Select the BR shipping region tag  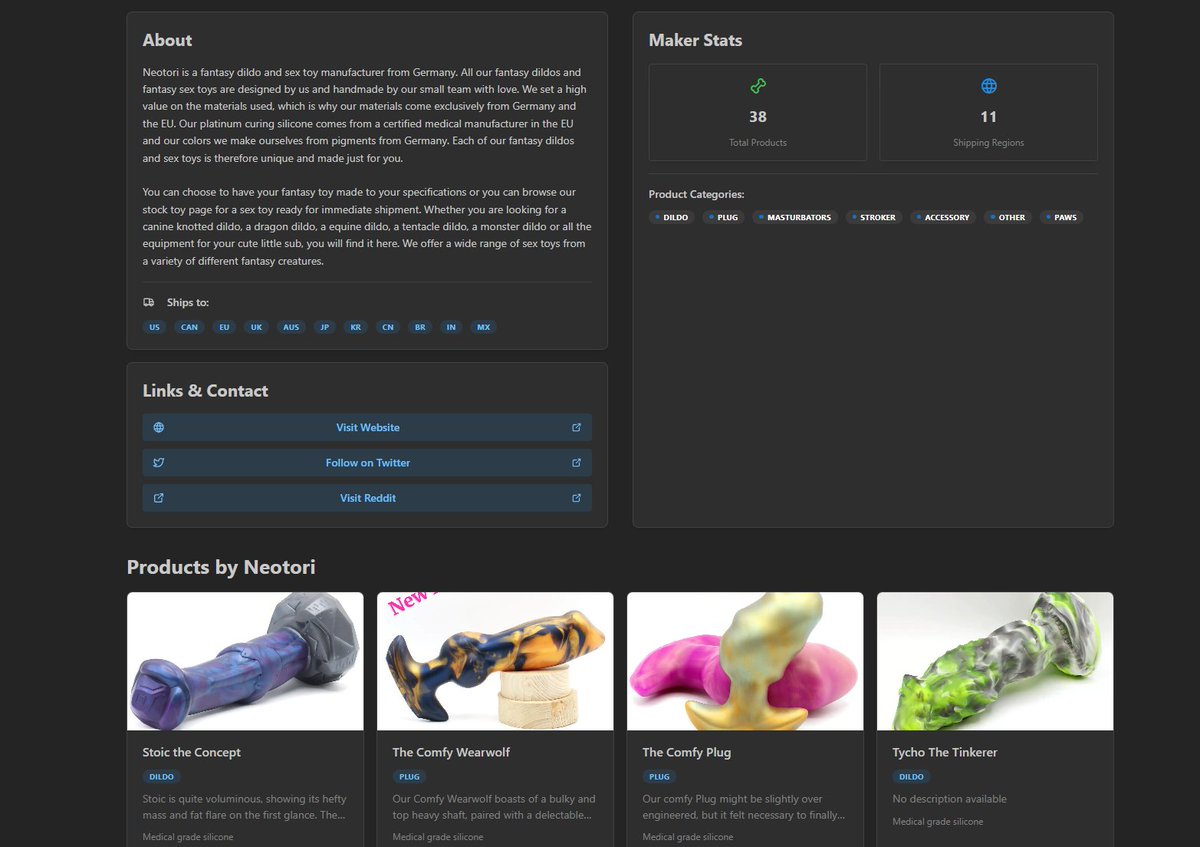click(420, 327)
